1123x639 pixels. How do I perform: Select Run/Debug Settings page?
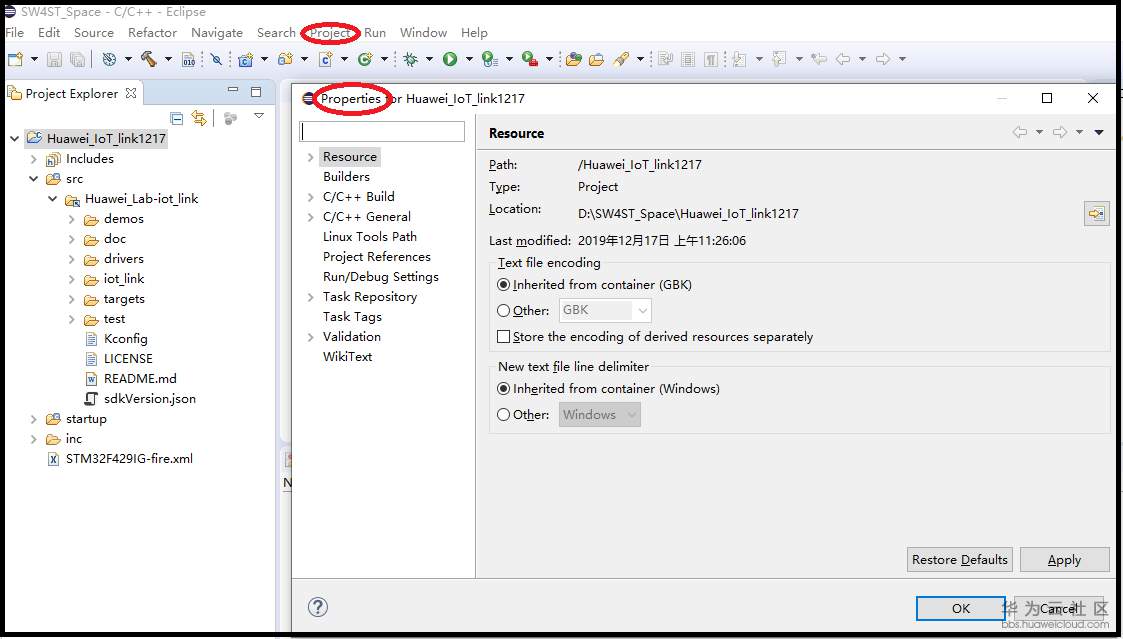(381, 277)
